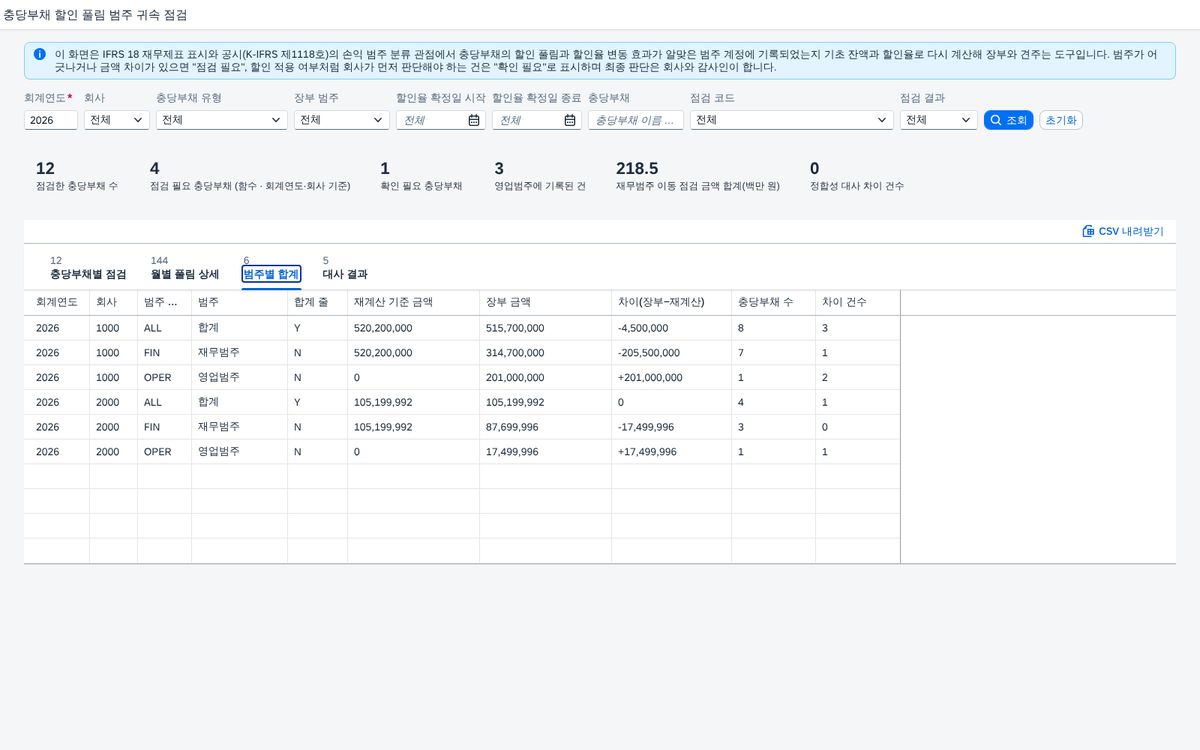Switch to the 충당부채별 점검 tab
The image size is (1200, 750).
(x=88, y=274)
